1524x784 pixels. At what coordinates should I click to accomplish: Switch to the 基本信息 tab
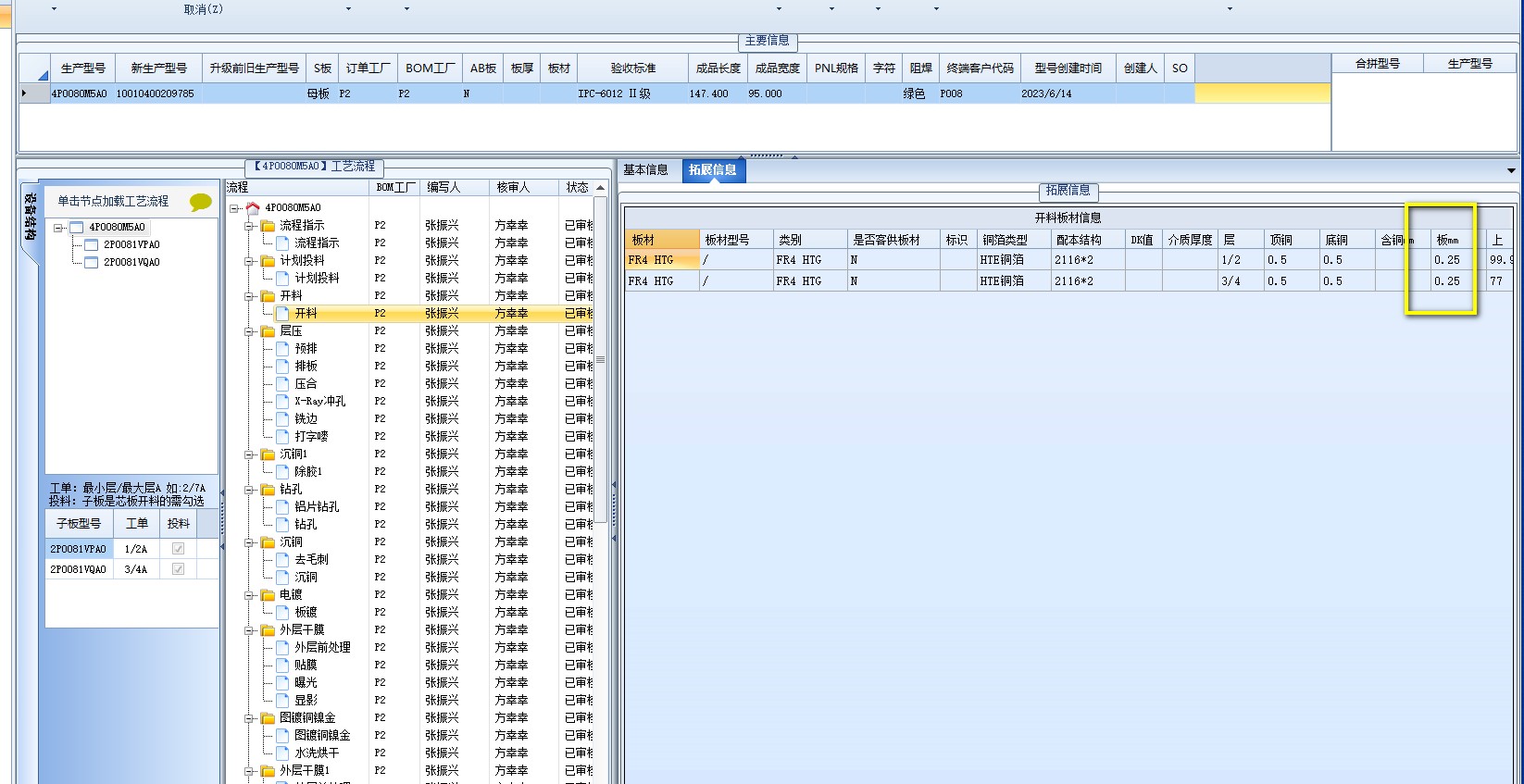click(645, 170)
